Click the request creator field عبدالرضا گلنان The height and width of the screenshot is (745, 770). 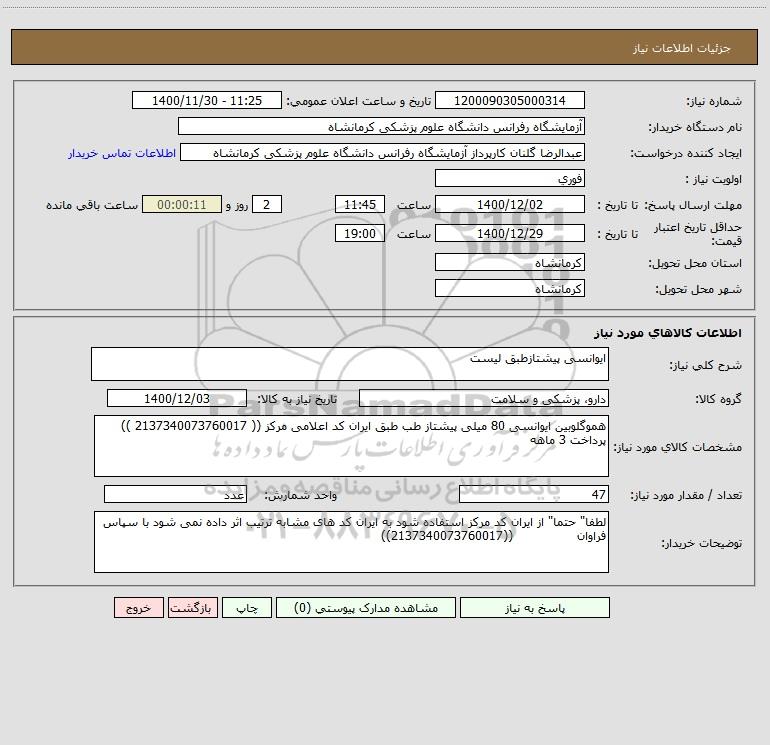click(382, 152)
